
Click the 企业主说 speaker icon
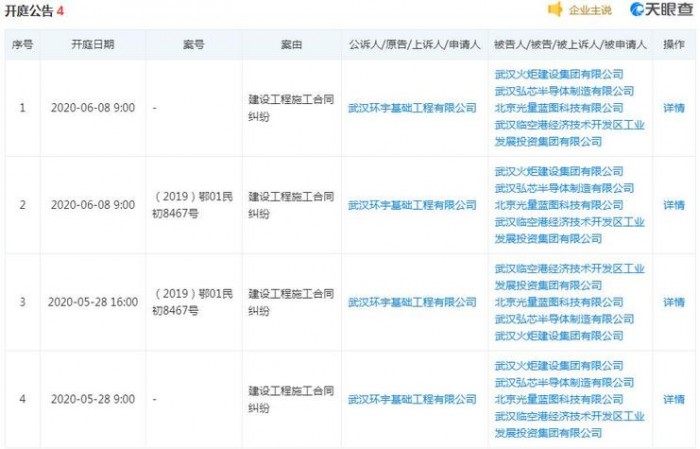point(555,9)
